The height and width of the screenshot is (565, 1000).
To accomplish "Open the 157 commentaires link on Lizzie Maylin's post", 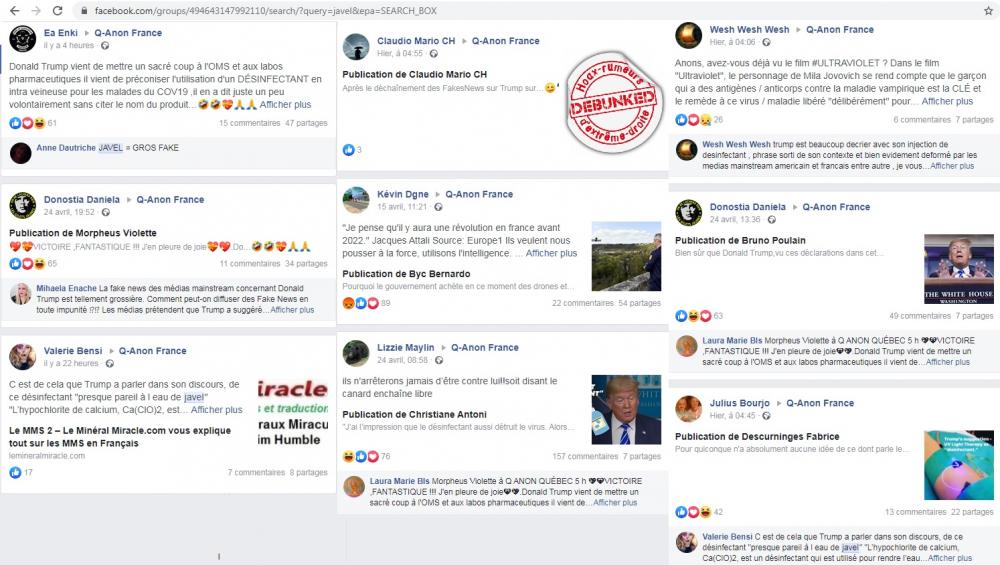I will pyautogui.click(x=585, y=457).
